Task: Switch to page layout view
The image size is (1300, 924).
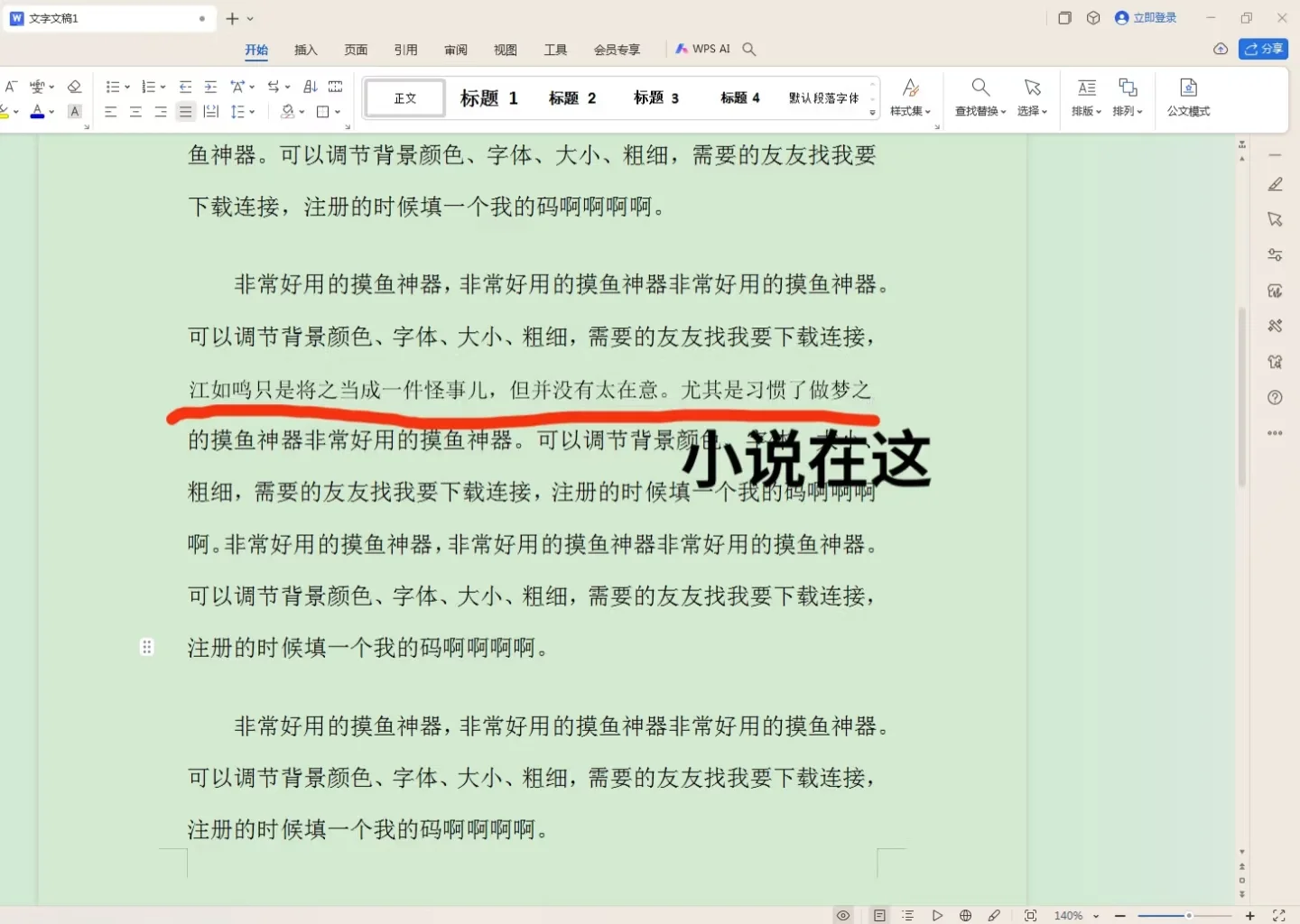Action: (879, 915)
